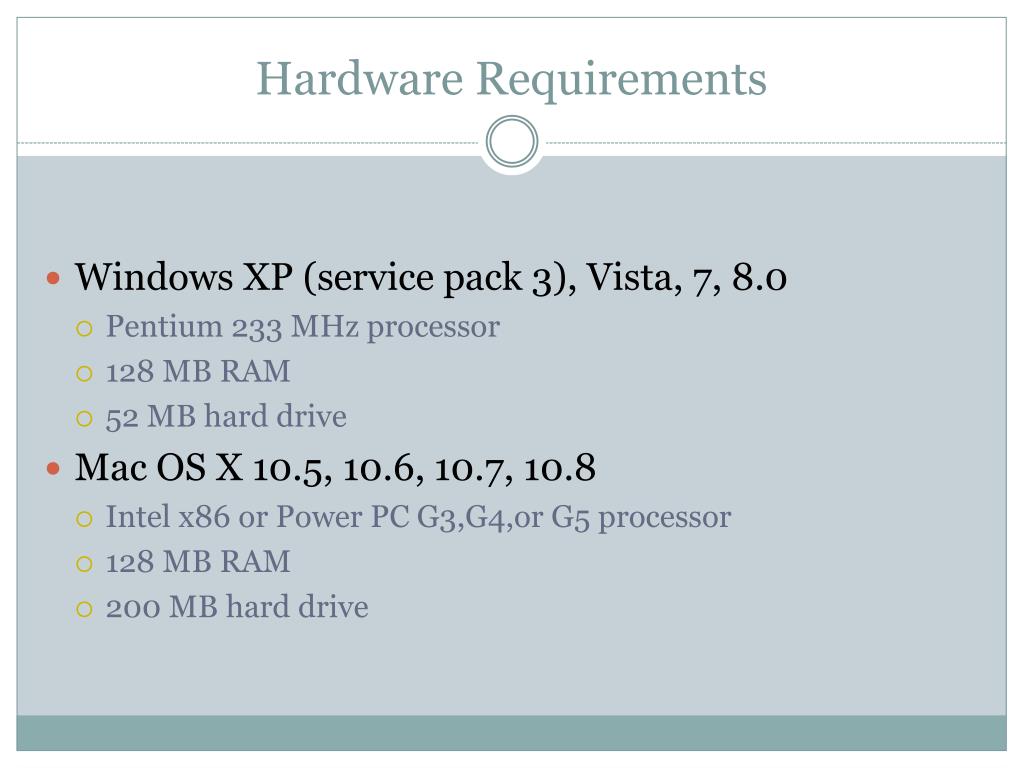Click the circle ornament below the title
This screenshot has width=1024, height=768.
(x=512, y=142)
